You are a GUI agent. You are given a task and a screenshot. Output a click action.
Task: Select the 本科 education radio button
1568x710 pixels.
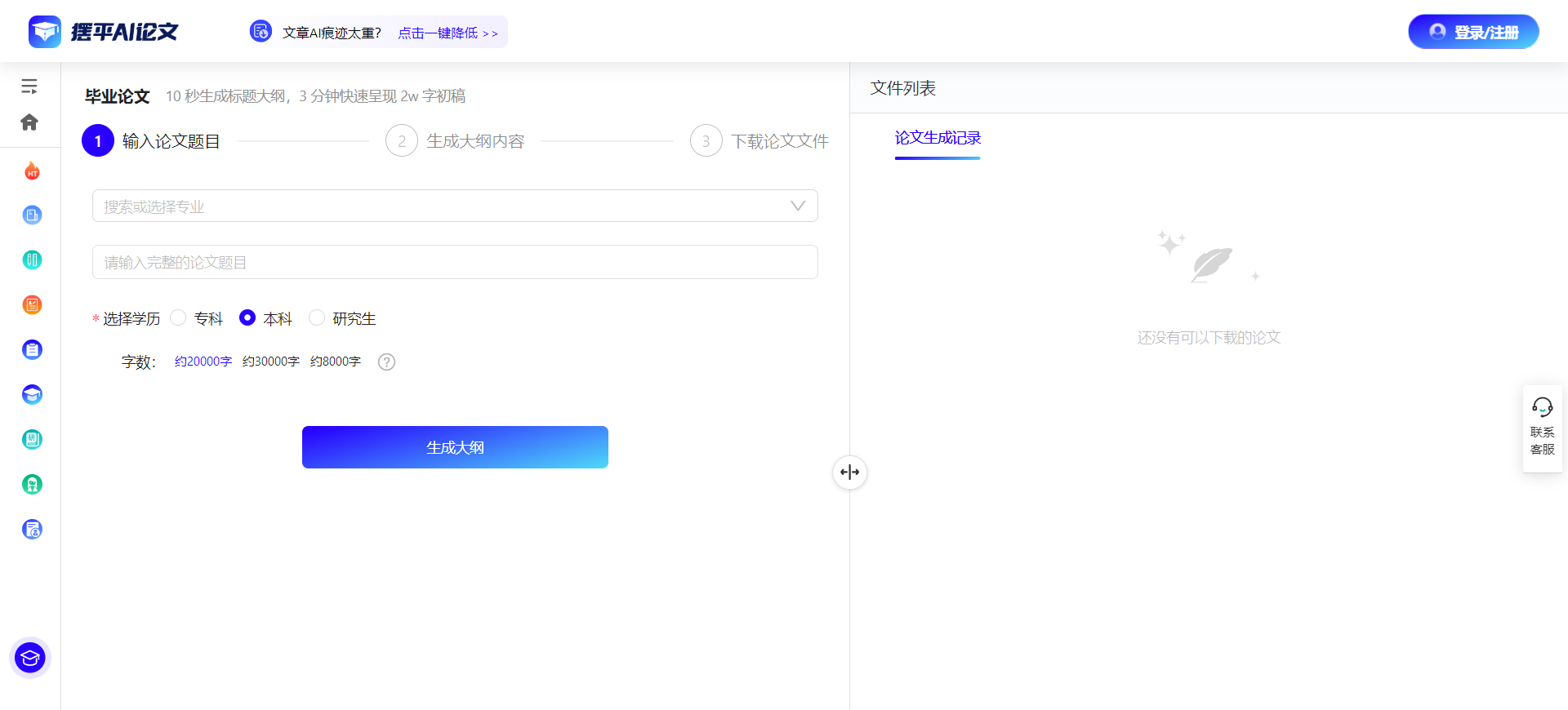(x=247, y=318)
